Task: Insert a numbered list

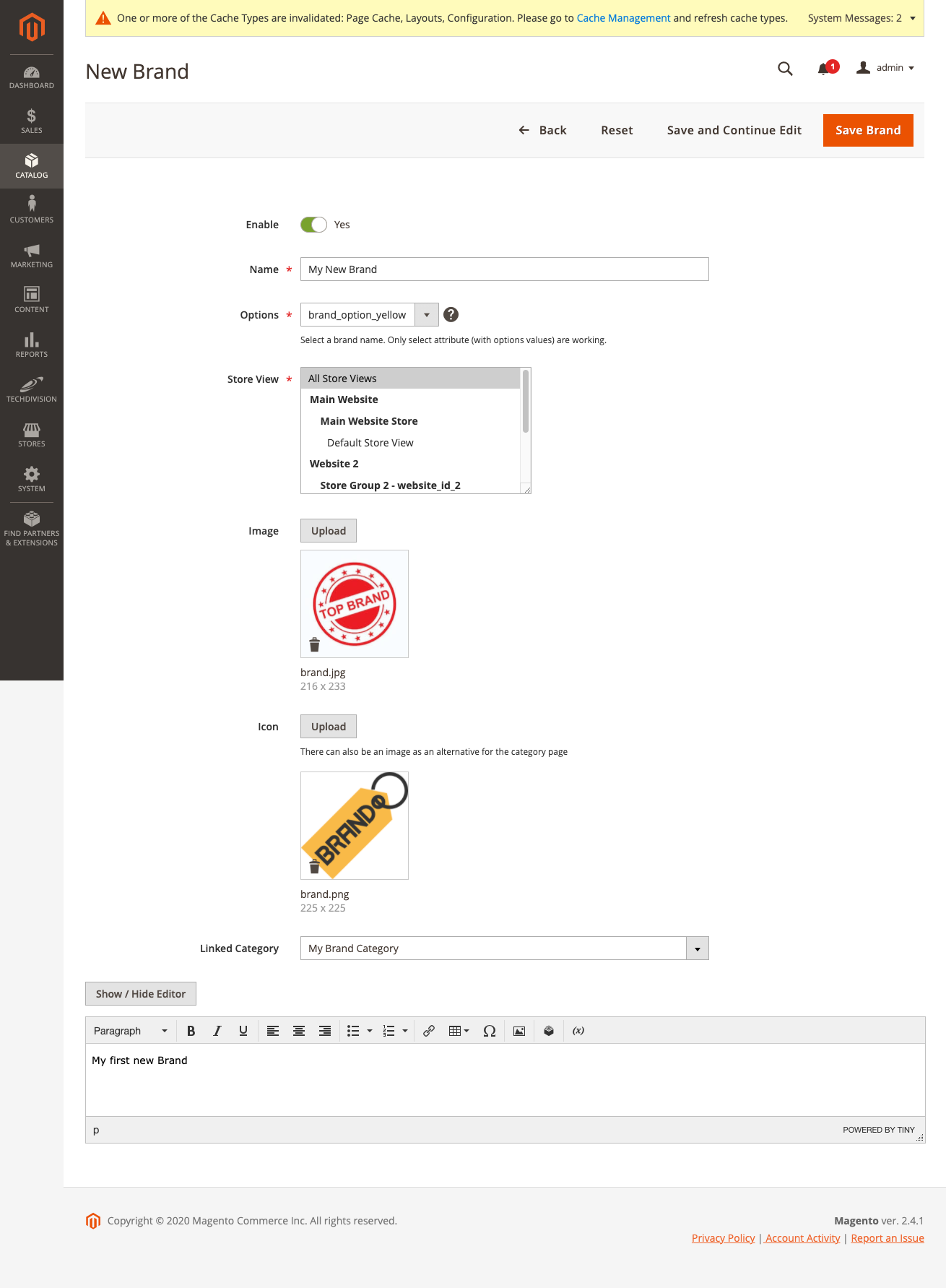Action: (x=389, y=1031)
